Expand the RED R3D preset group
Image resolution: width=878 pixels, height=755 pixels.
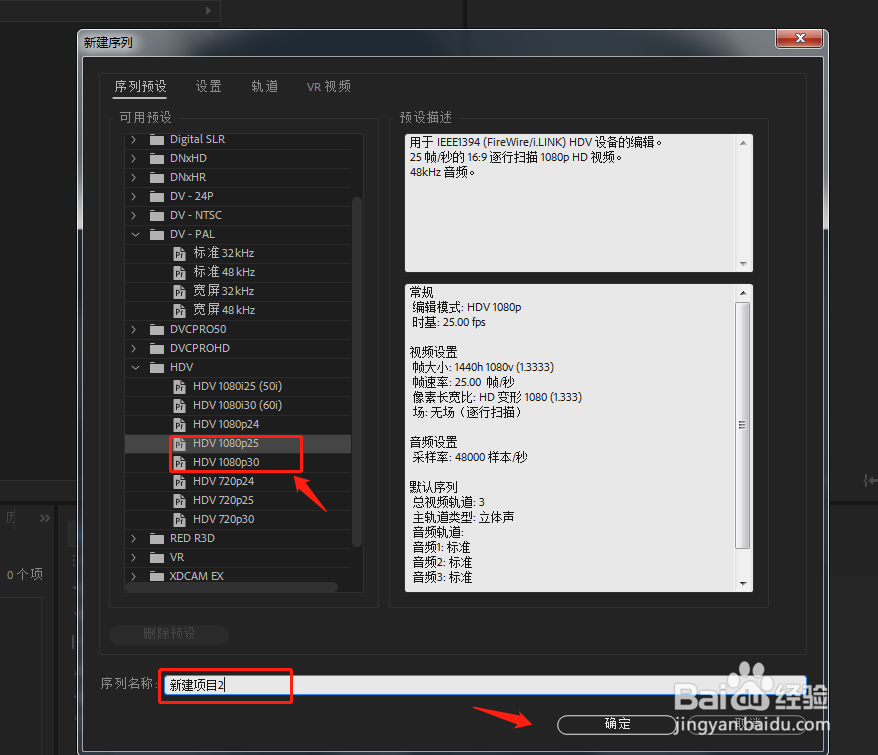click(134, 538)
